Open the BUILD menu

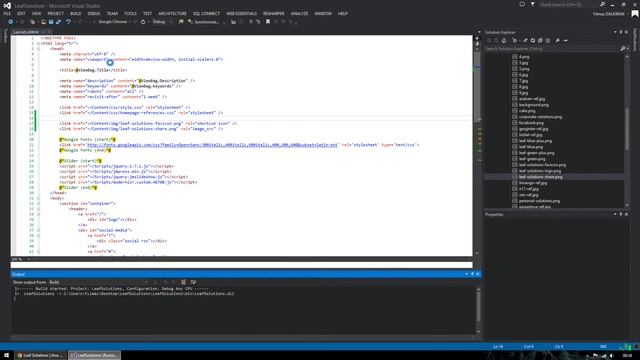pyautogui.click(x=76, y=13)
